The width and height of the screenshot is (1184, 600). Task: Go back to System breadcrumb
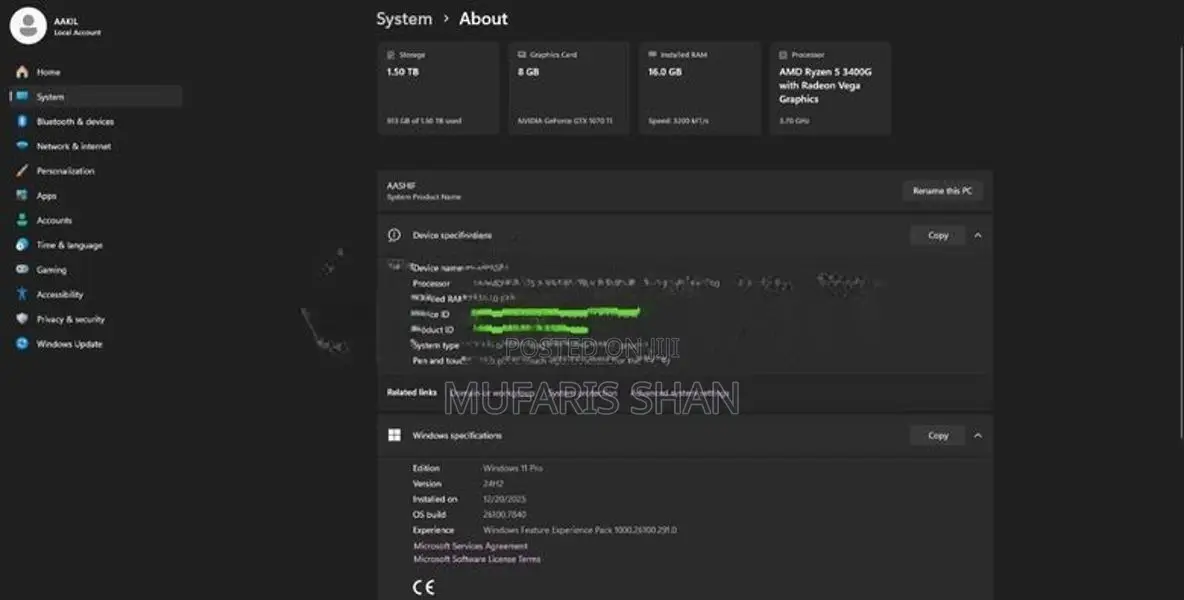[404, 19]
